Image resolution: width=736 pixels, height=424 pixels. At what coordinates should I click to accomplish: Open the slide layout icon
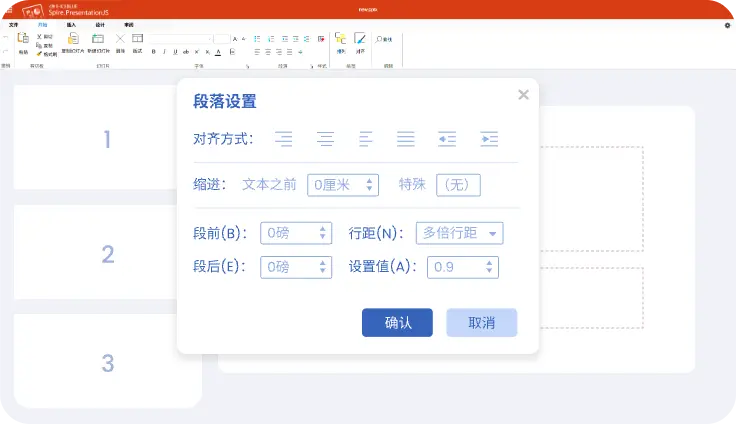137,38
